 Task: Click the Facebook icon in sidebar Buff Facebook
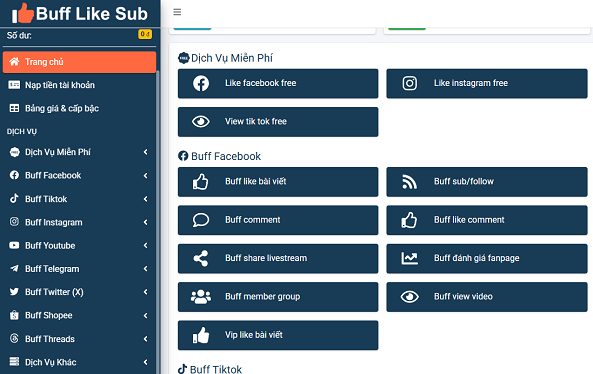click(x=14, y=175)
